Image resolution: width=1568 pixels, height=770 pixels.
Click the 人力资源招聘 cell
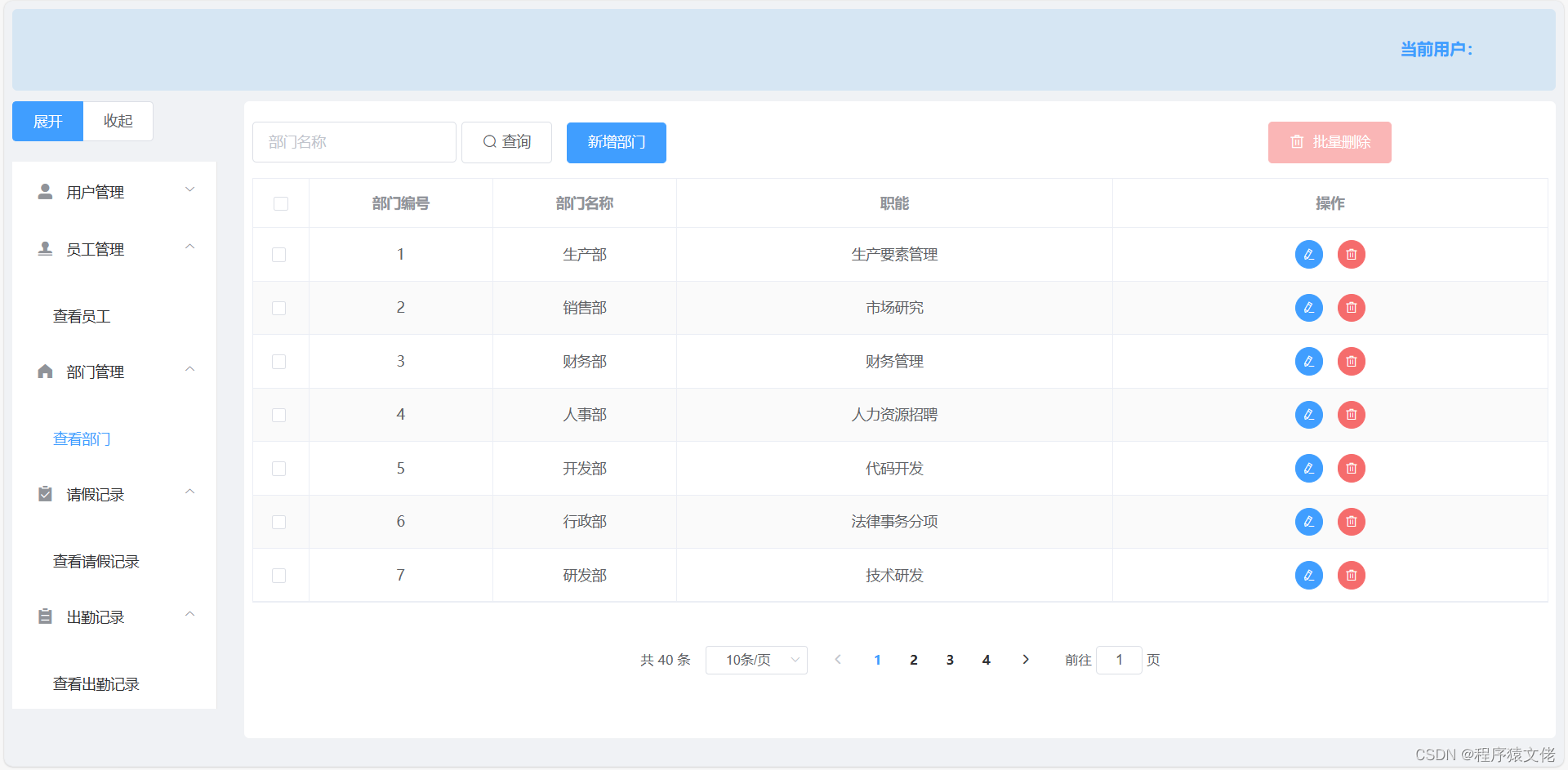(x=894, y=415)
